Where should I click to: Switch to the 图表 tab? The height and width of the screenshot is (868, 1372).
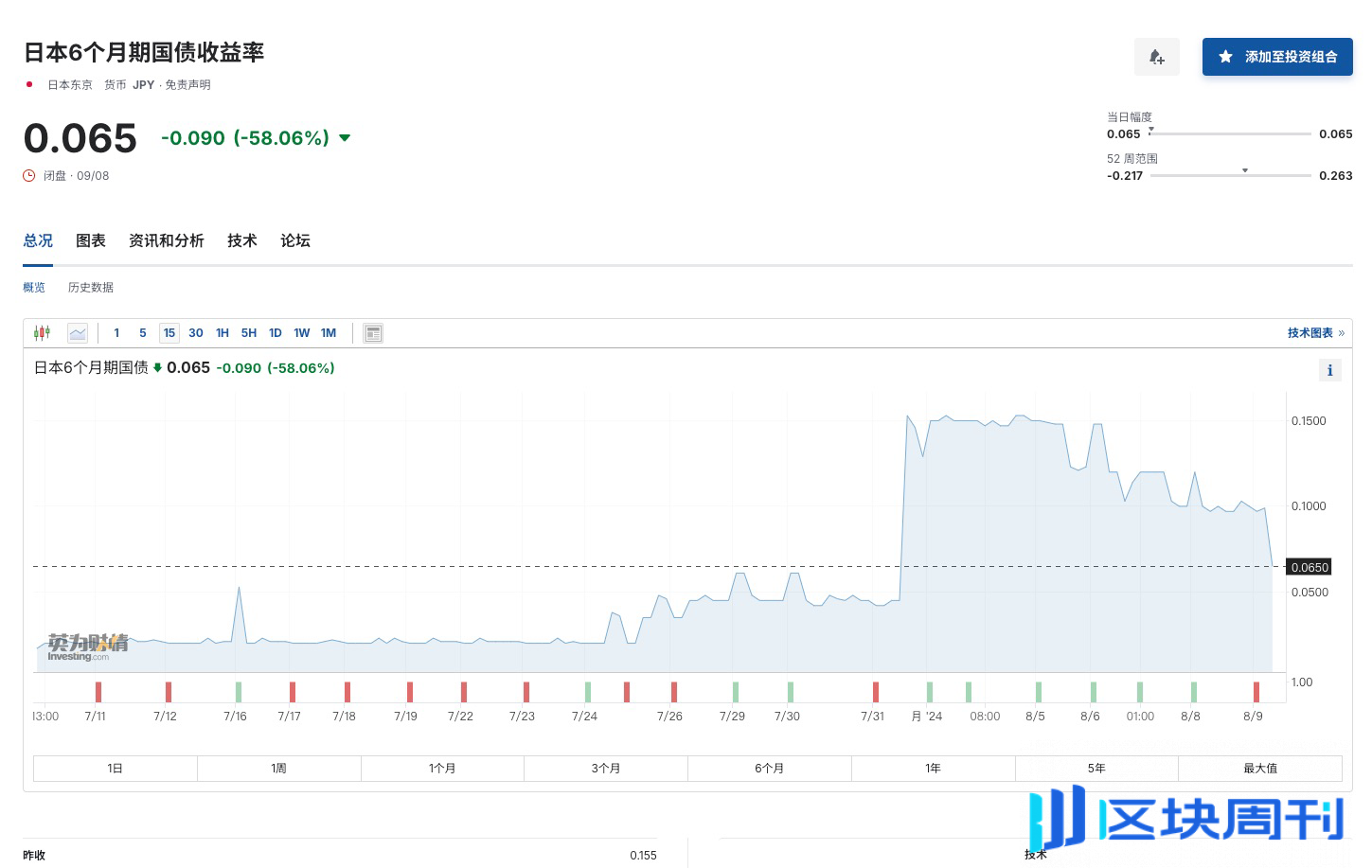(91, 240)
